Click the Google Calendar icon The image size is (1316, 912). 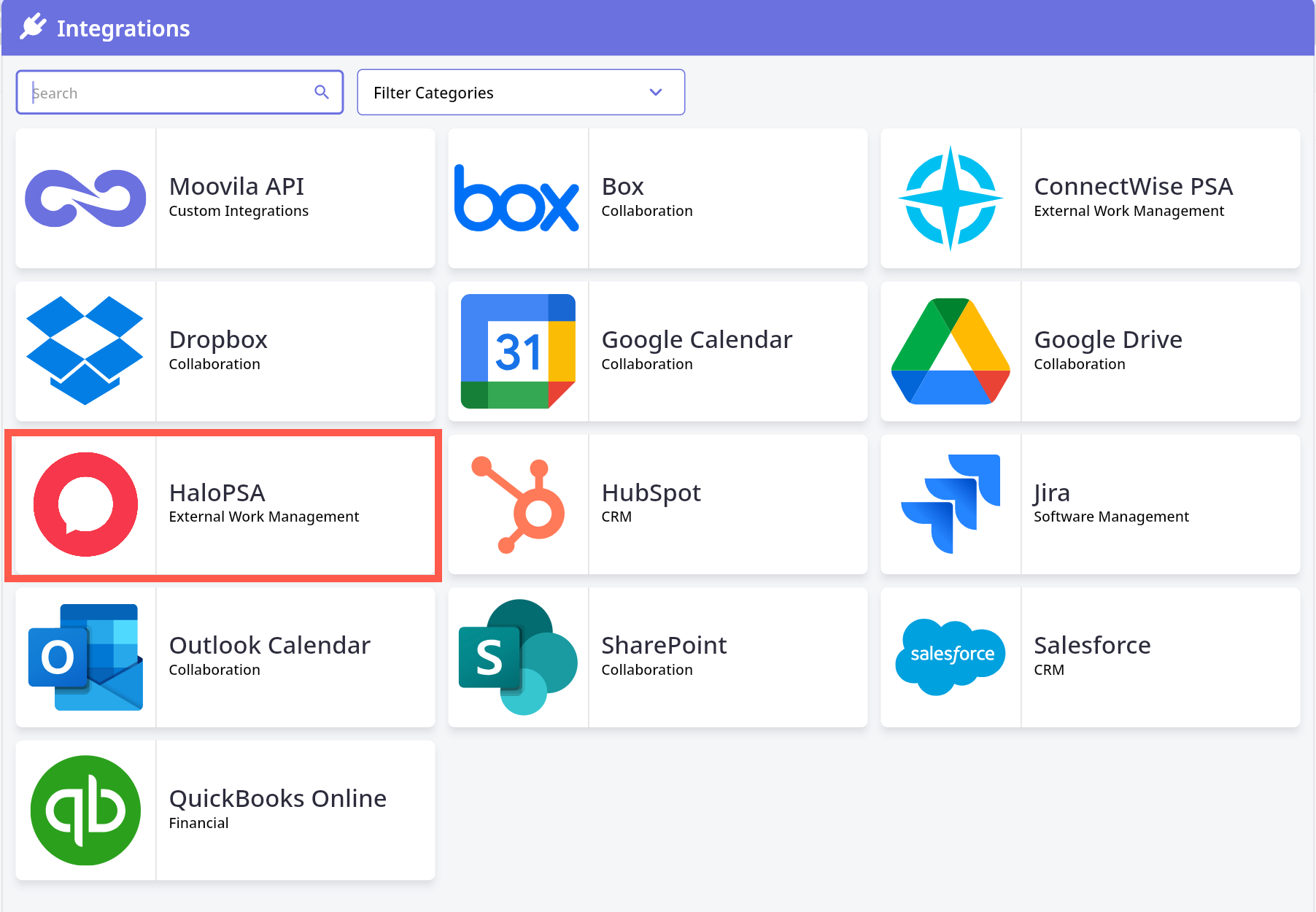(518, 351)
